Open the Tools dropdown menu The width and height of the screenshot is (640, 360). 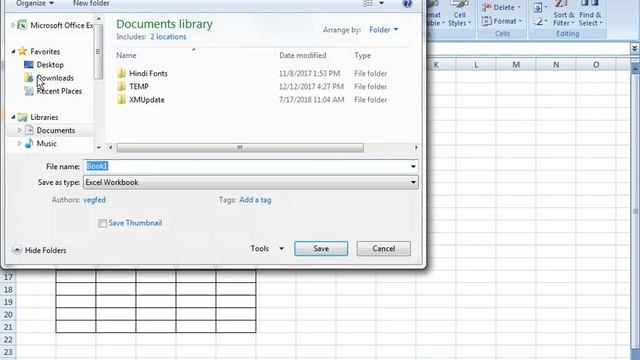267,249
